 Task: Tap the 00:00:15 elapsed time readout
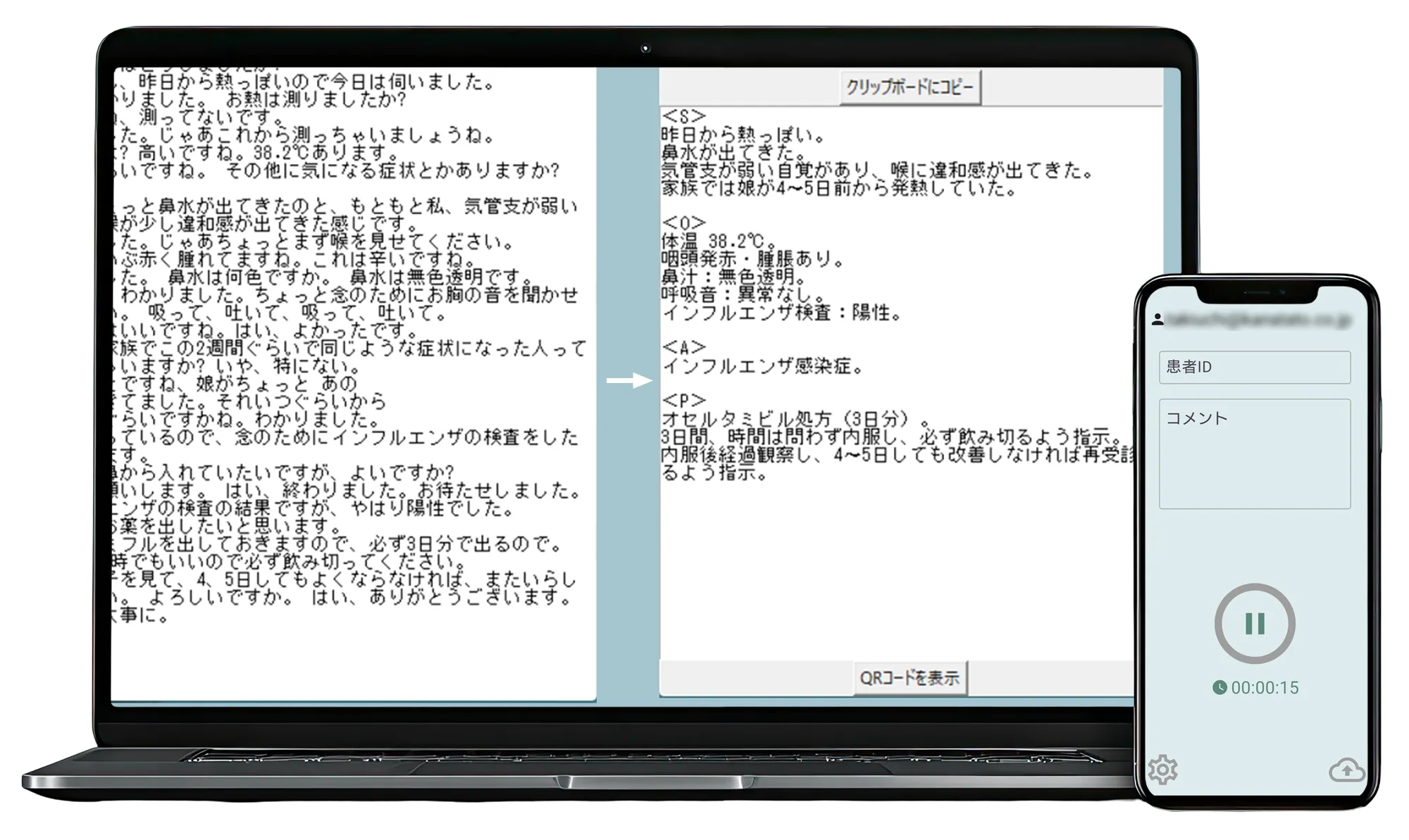coord(1265,688)
